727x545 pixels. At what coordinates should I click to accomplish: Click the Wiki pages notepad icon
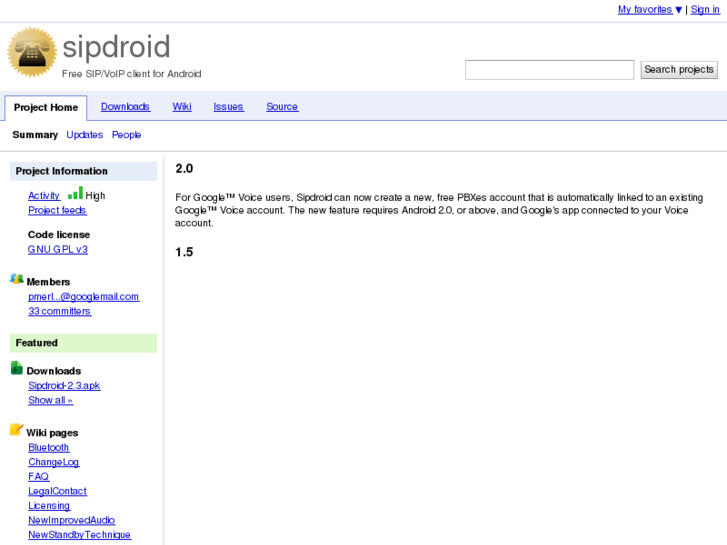pyautogui.click(x=16, y=430)
